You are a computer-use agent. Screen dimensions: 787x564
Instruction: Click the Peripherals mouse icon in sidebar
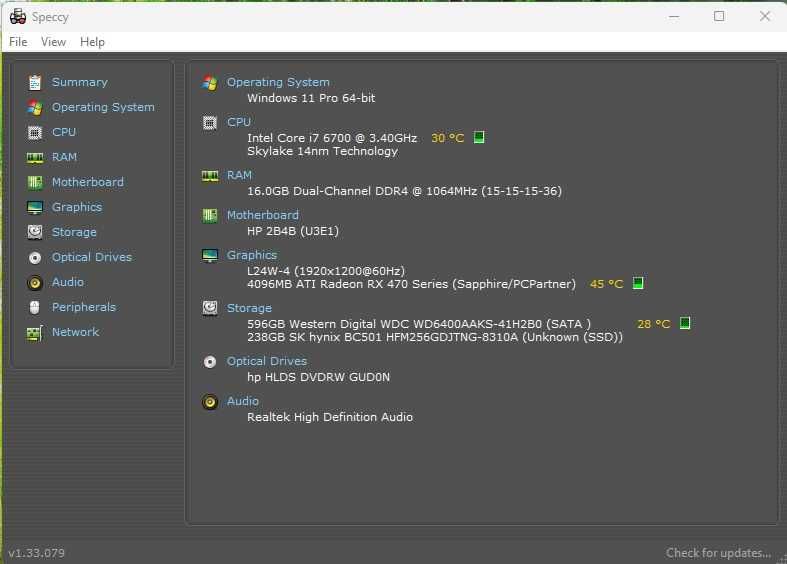[35, 307]
